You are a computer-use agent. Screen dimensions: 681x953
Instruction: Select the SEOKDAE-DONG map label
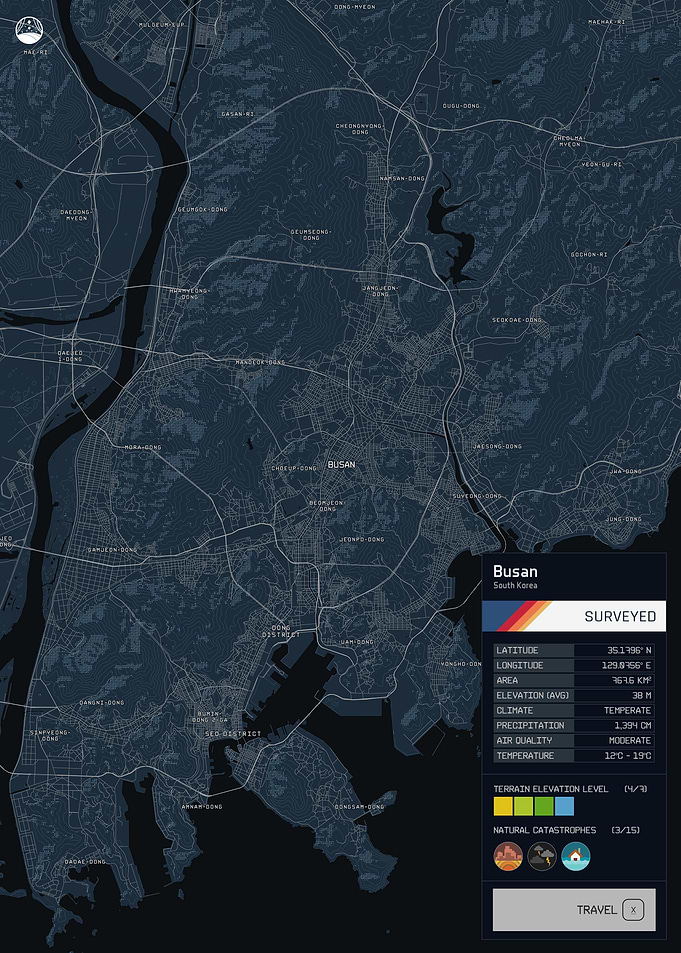coord(517,320)
